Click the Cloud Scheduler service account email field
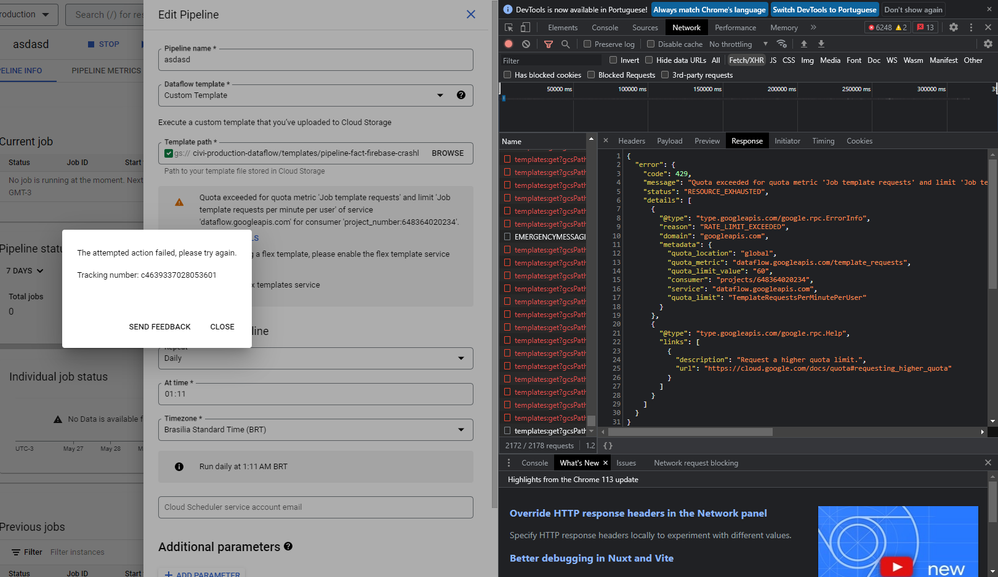The width and height of the screenshot is (998, 577). pos(316,507)
